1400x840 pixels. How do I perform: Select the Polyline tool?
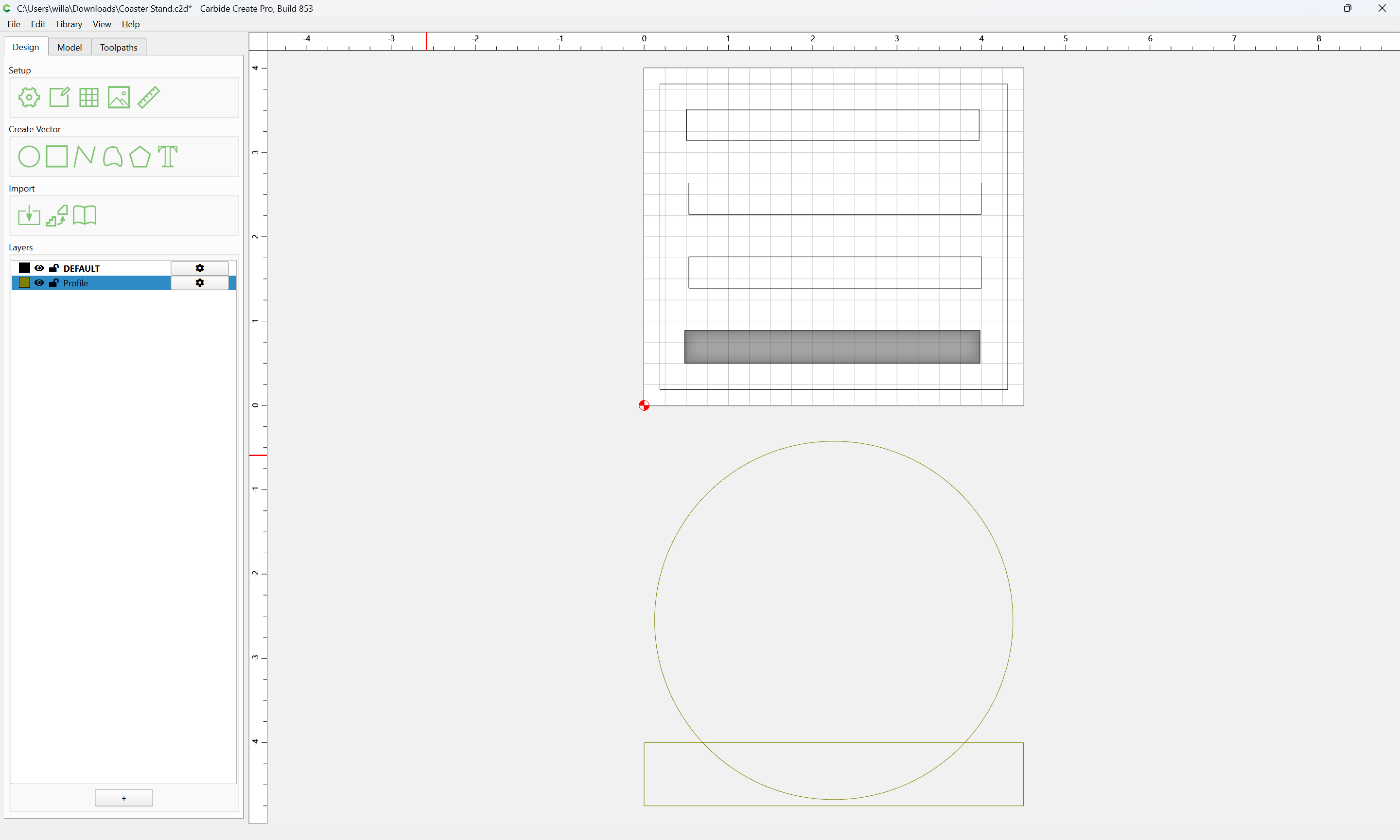point(84,156)
